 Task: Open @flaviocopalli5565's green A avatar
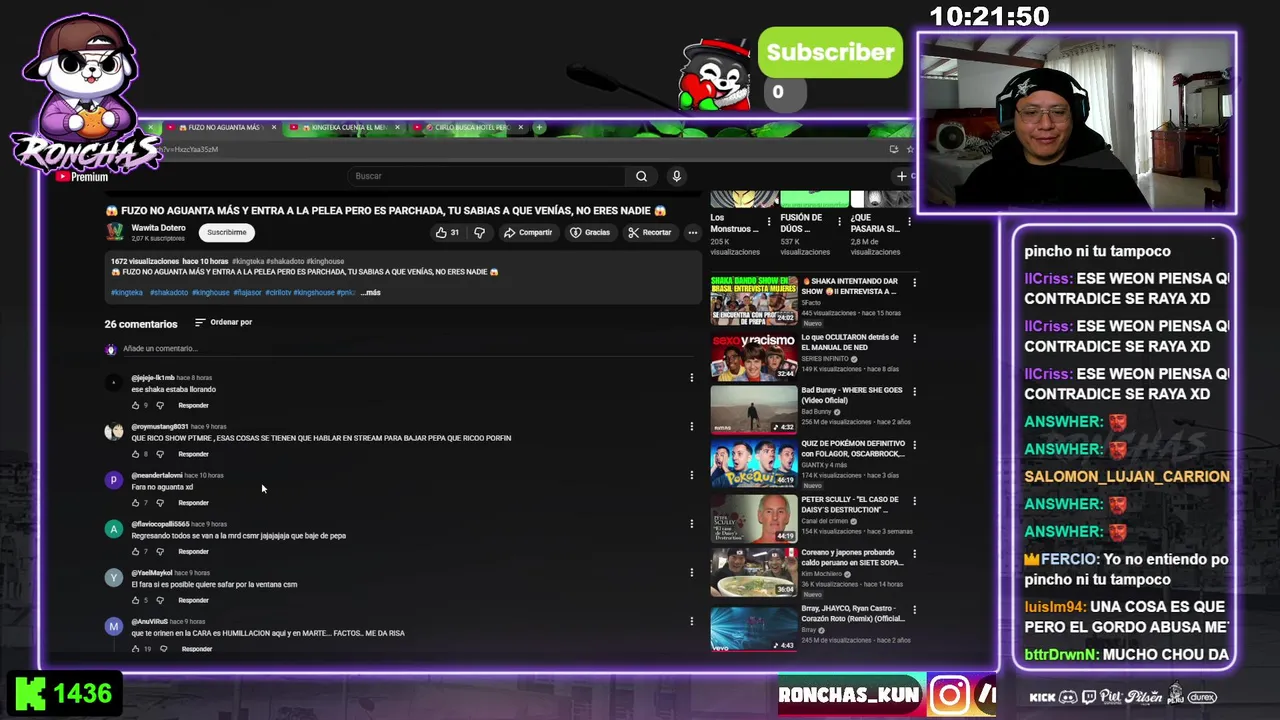click(x=113, y=529)
